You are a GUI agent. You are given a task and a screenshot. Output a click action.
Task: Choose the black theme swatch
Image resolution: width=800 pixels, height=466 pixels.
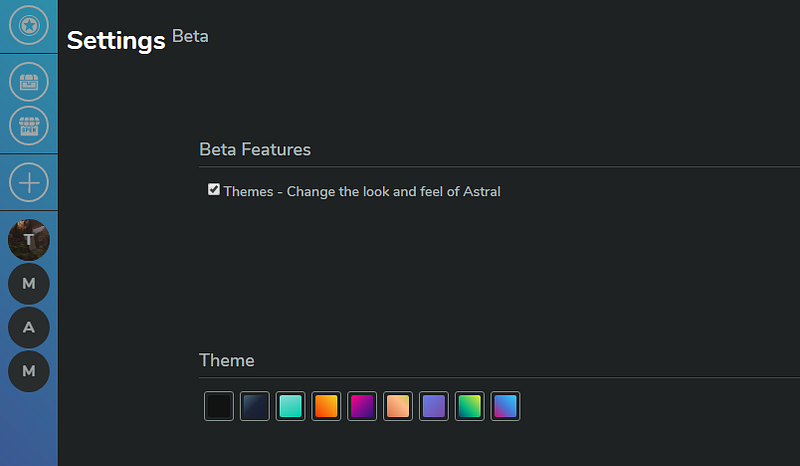point(219,406)
